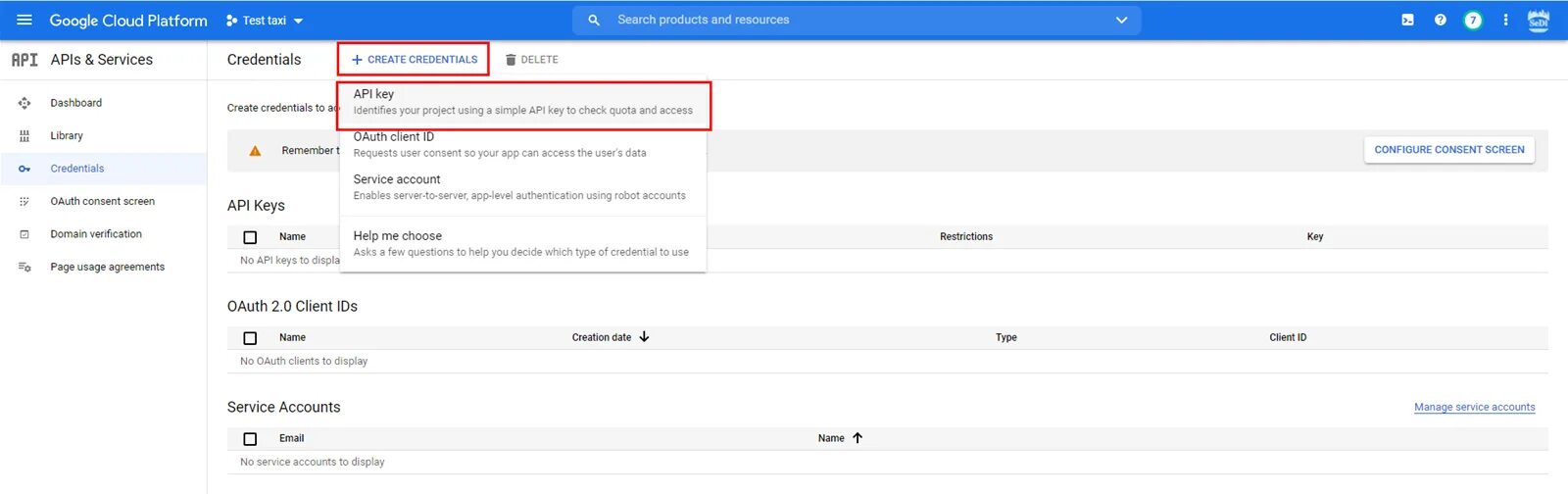Click CREATE CREDENTIALS button
This screenshot has width=1568, height=494.
[x=414, y=60]
